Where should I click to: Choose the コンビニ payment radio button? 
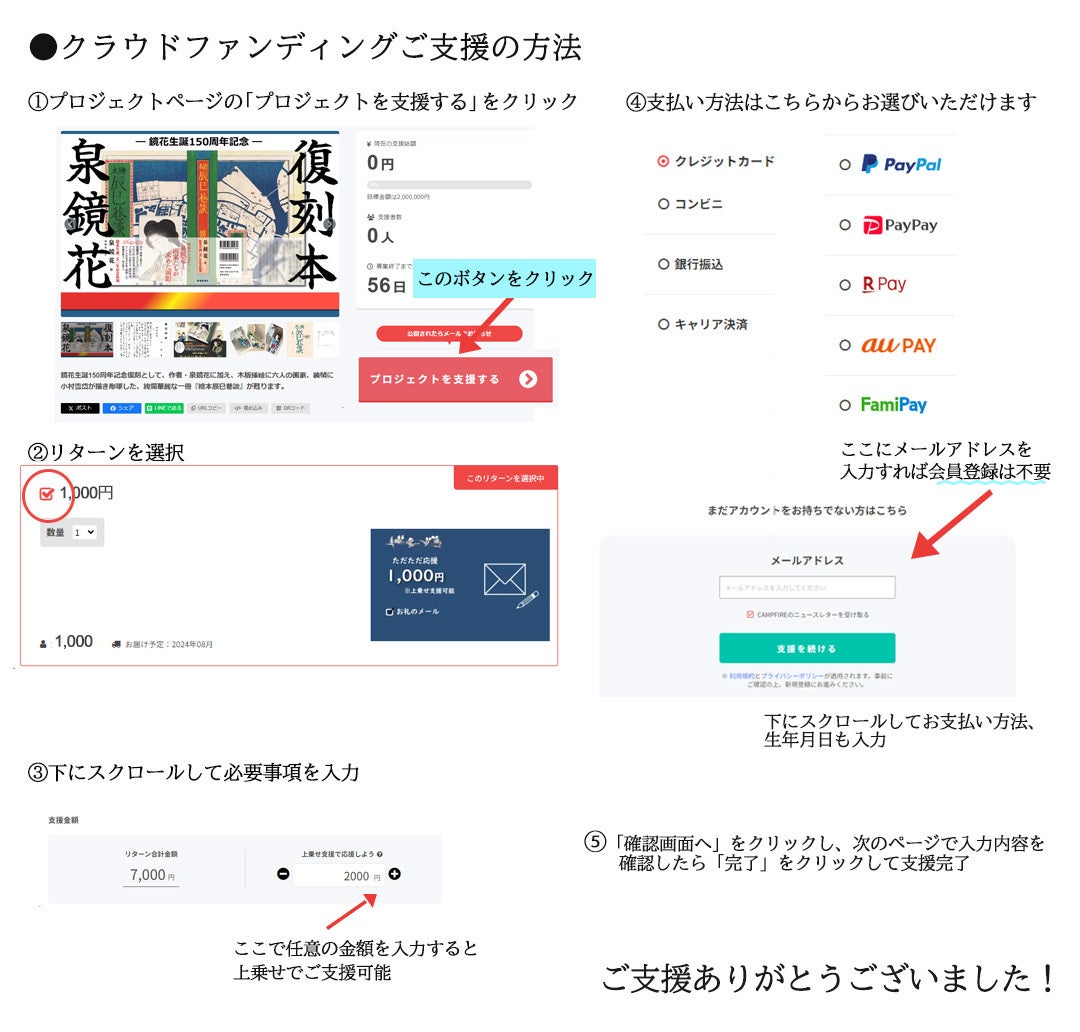pos(663,204)
